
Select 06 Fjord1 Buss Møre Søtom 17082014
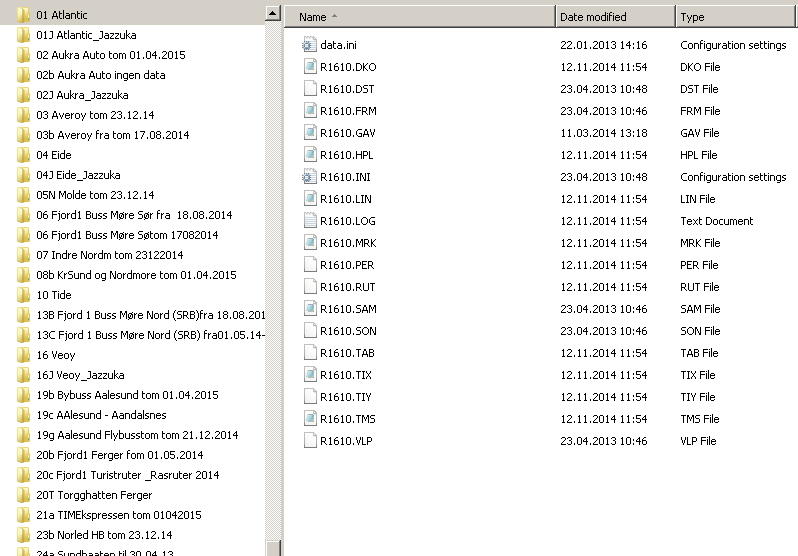tap(127, 235)
